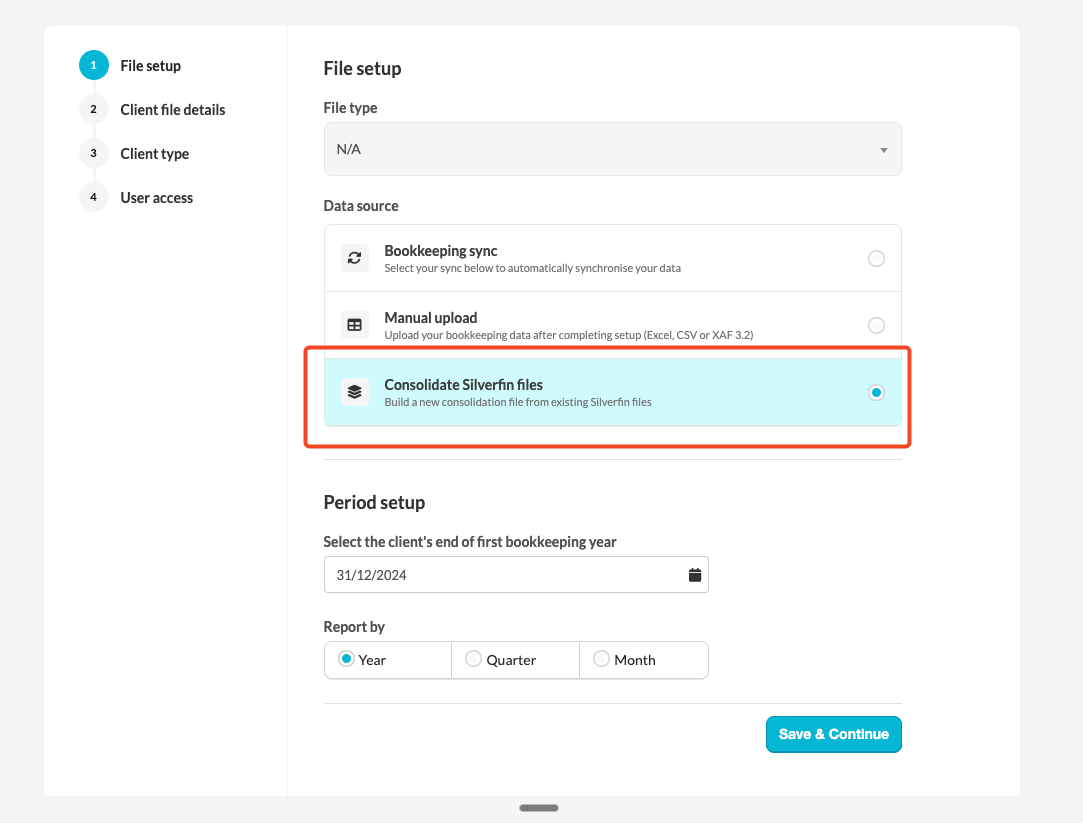The height and width of the screenshot is (823, 1083).
Task: Open the User access step
Action: [157, 198]
